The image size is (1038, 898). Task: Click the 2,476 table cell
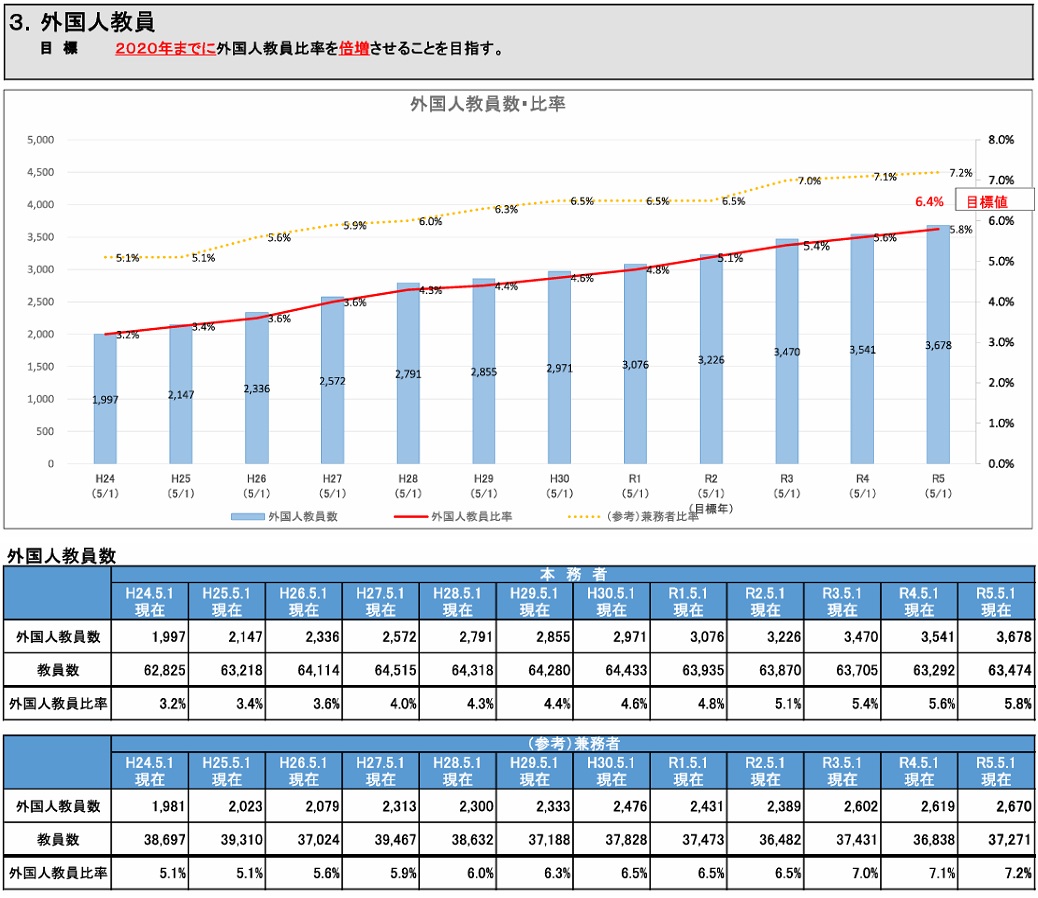(611, 806)
